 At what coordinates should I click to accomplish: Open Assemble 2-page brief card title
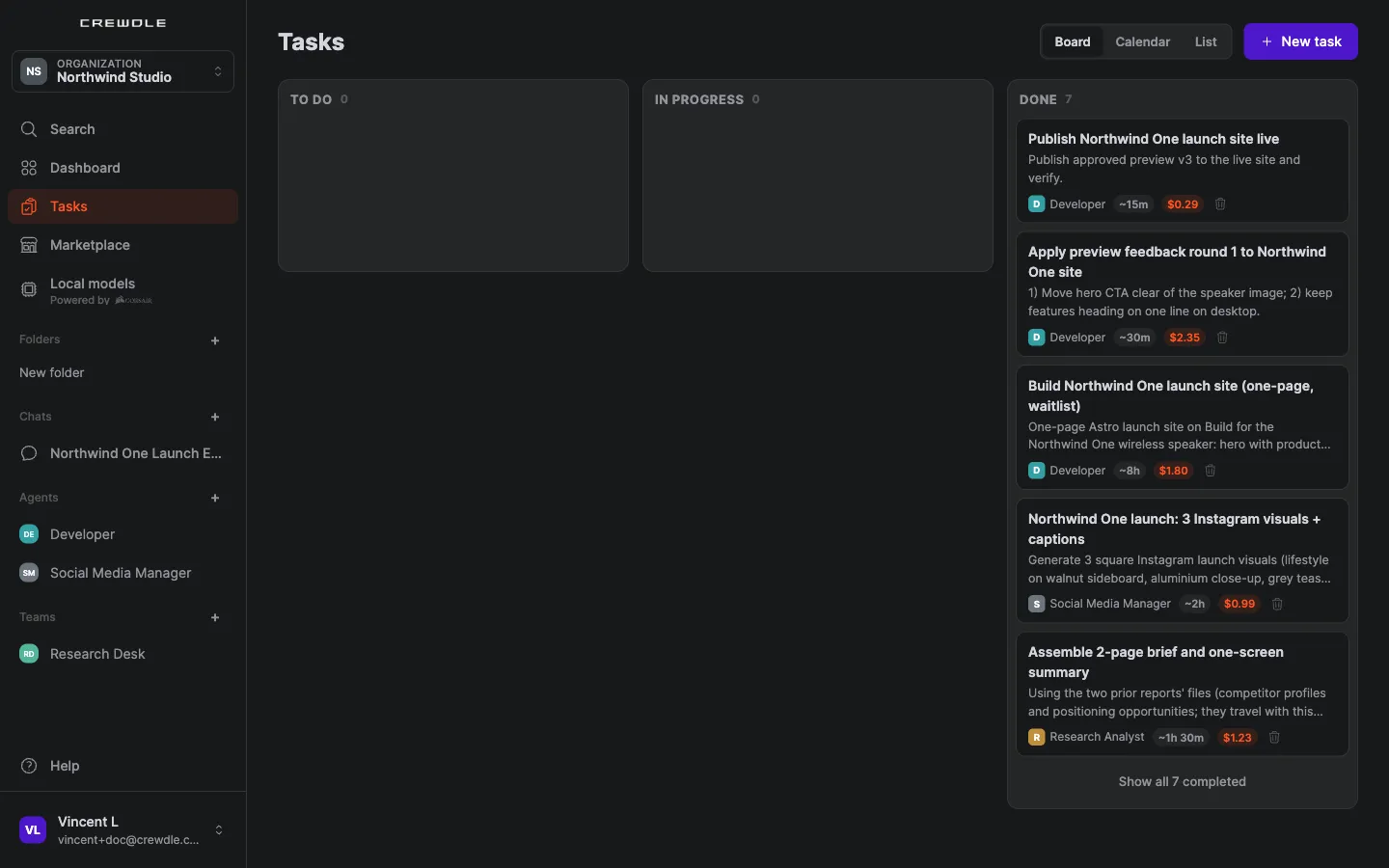(1156, 663)
